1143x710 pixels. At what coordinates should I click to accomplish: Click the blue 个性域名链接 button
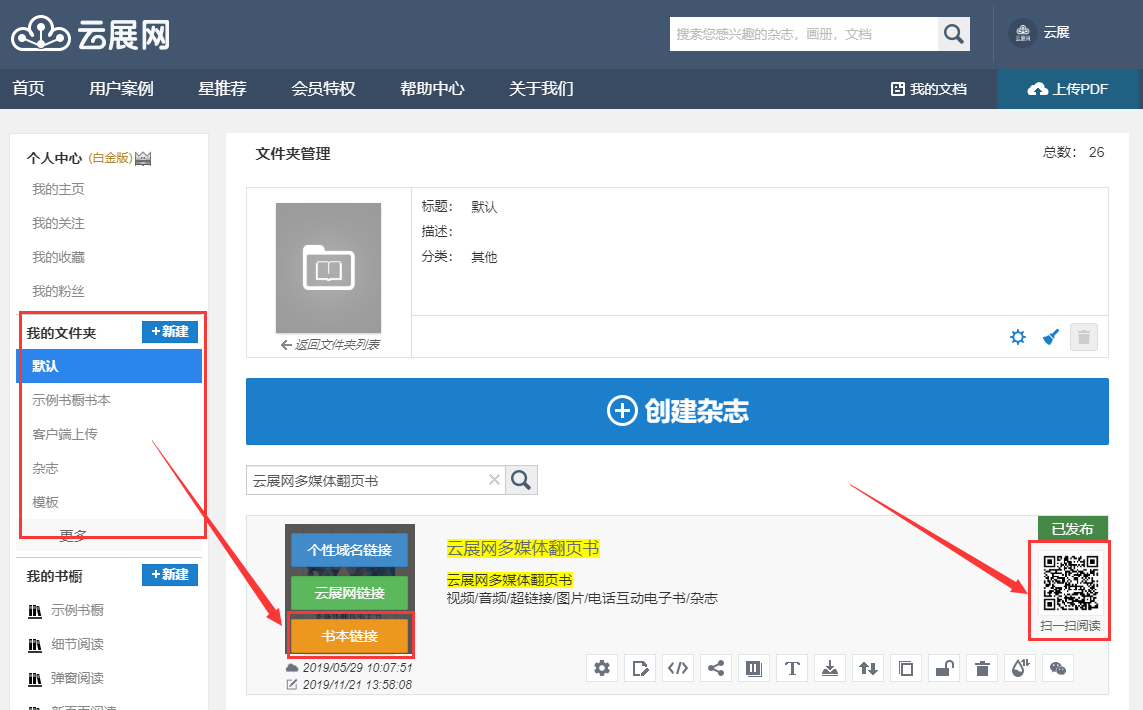pos(349,550)
